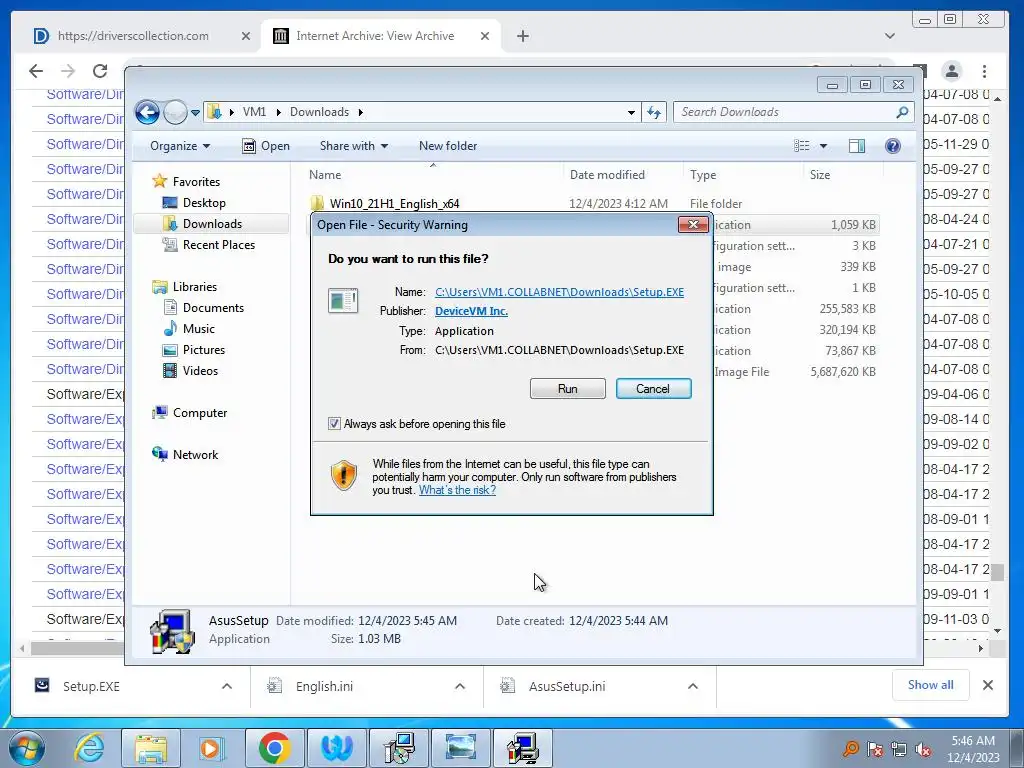This screenshot has width=1024, height=768.
Task: Open the Chrome profile avatar
Action: tap(952, 71)
